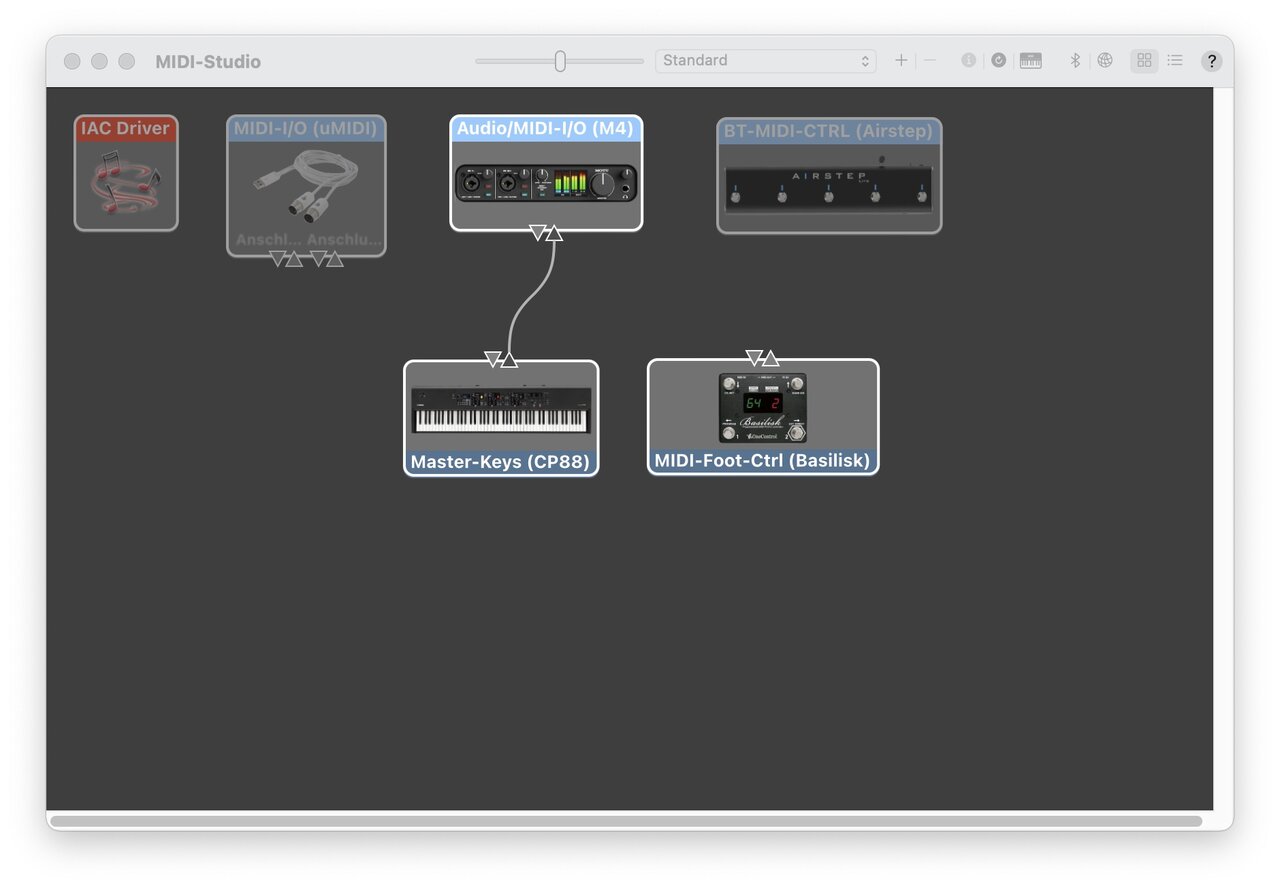Adjust the icon size slider
The image size is (1280, 888).
(560, 61)
